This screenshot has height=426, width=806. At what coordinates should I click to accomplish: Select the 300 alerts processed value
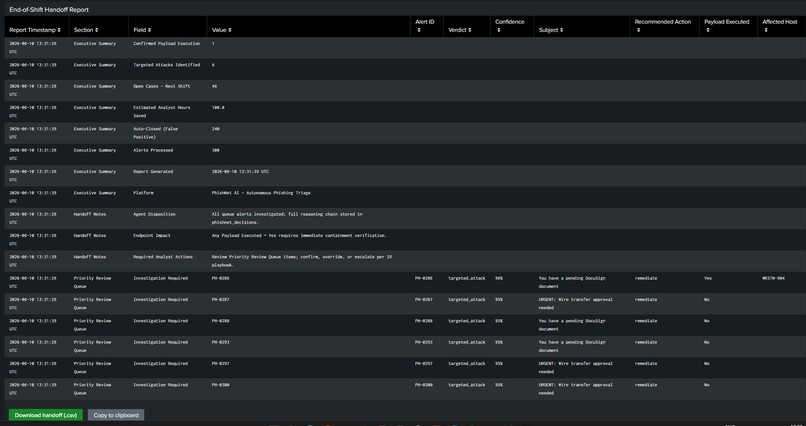tap(215, 150)
